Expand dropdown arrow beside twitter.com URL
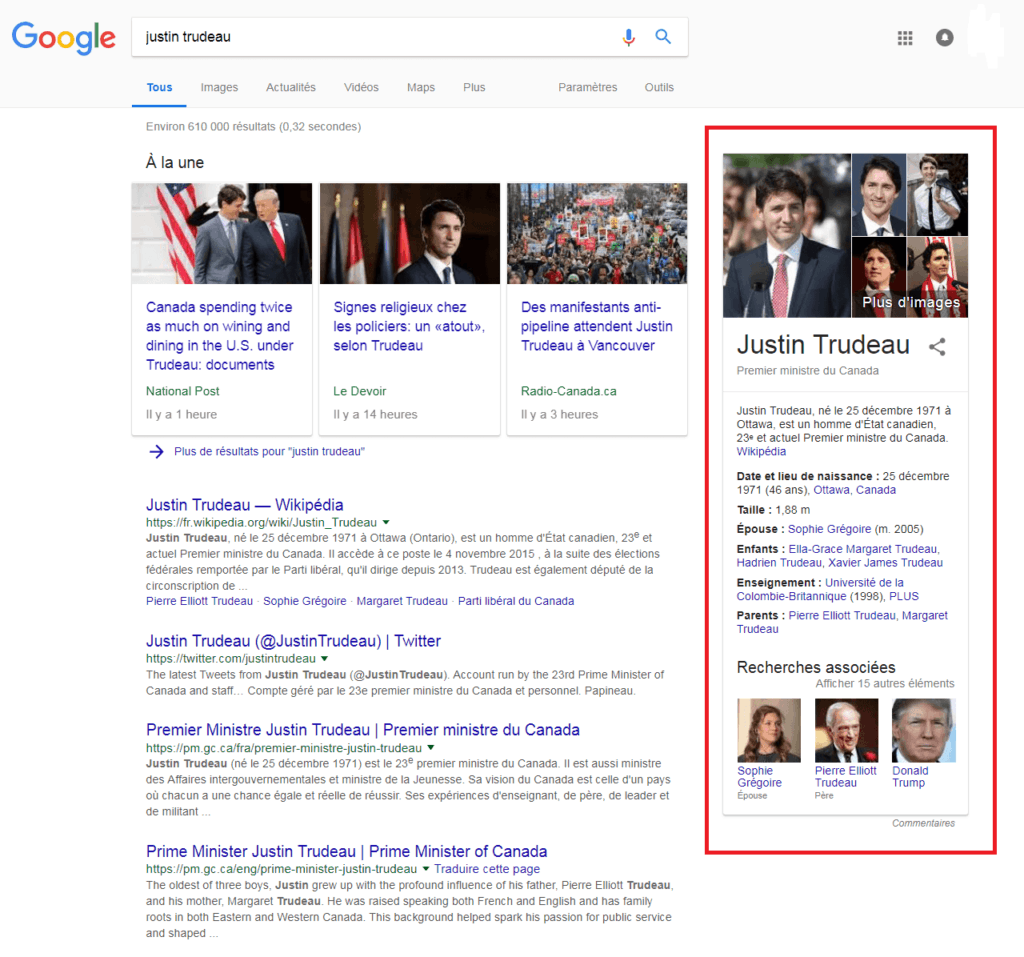 (325, 658)
